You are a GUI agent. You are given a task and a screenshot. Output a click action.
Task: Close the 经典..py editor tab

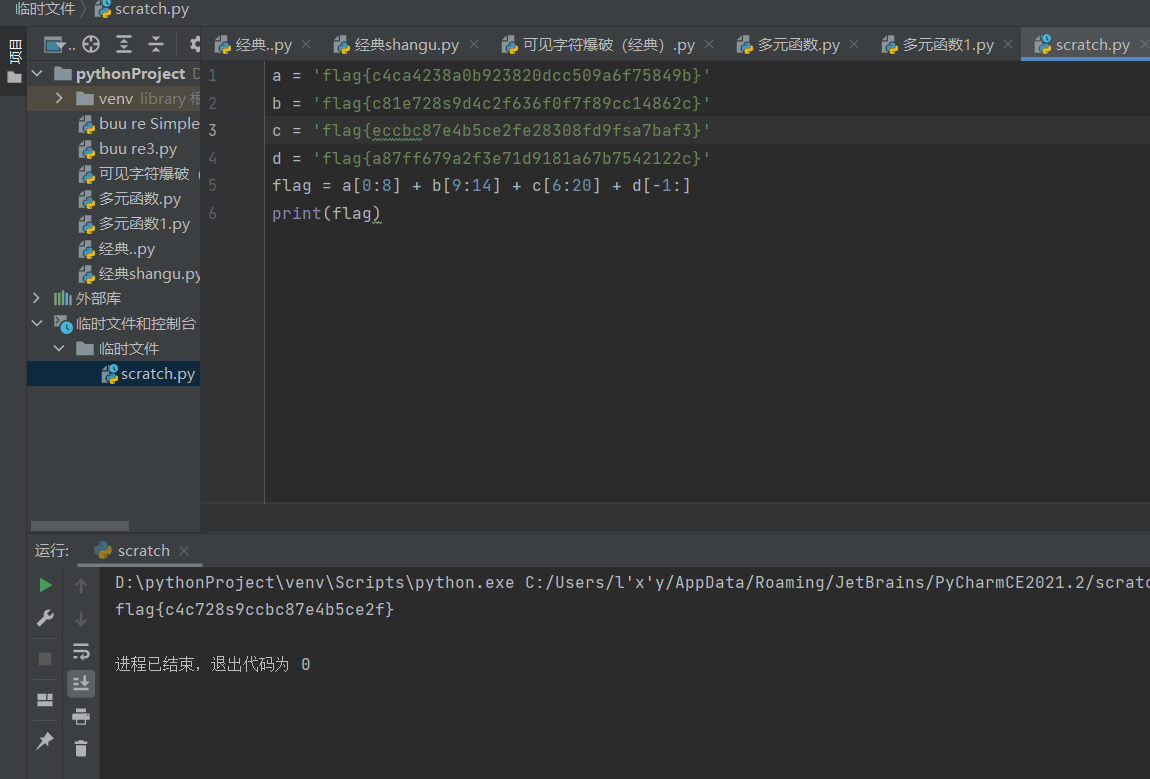[306, 44]
